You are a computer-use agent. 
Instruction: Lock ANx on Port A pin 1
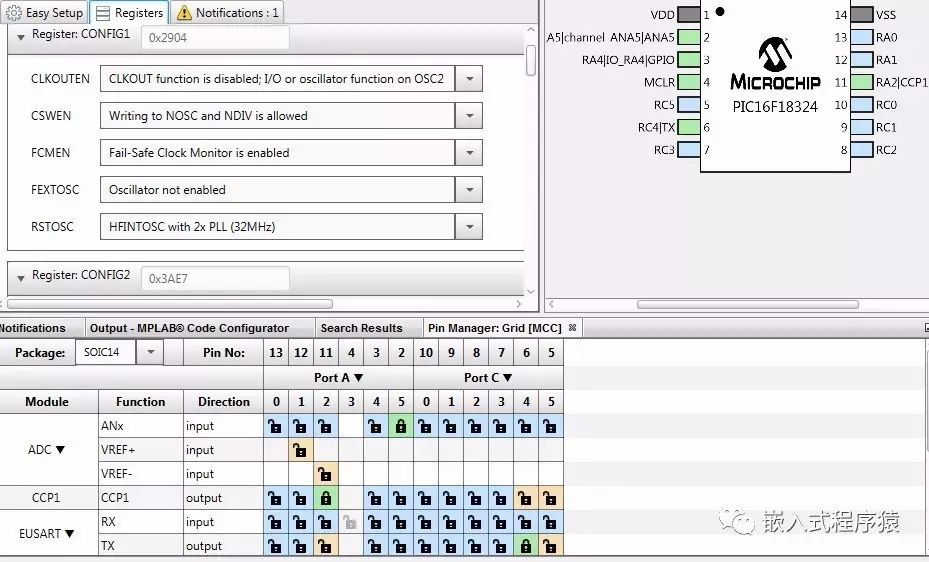300,426
